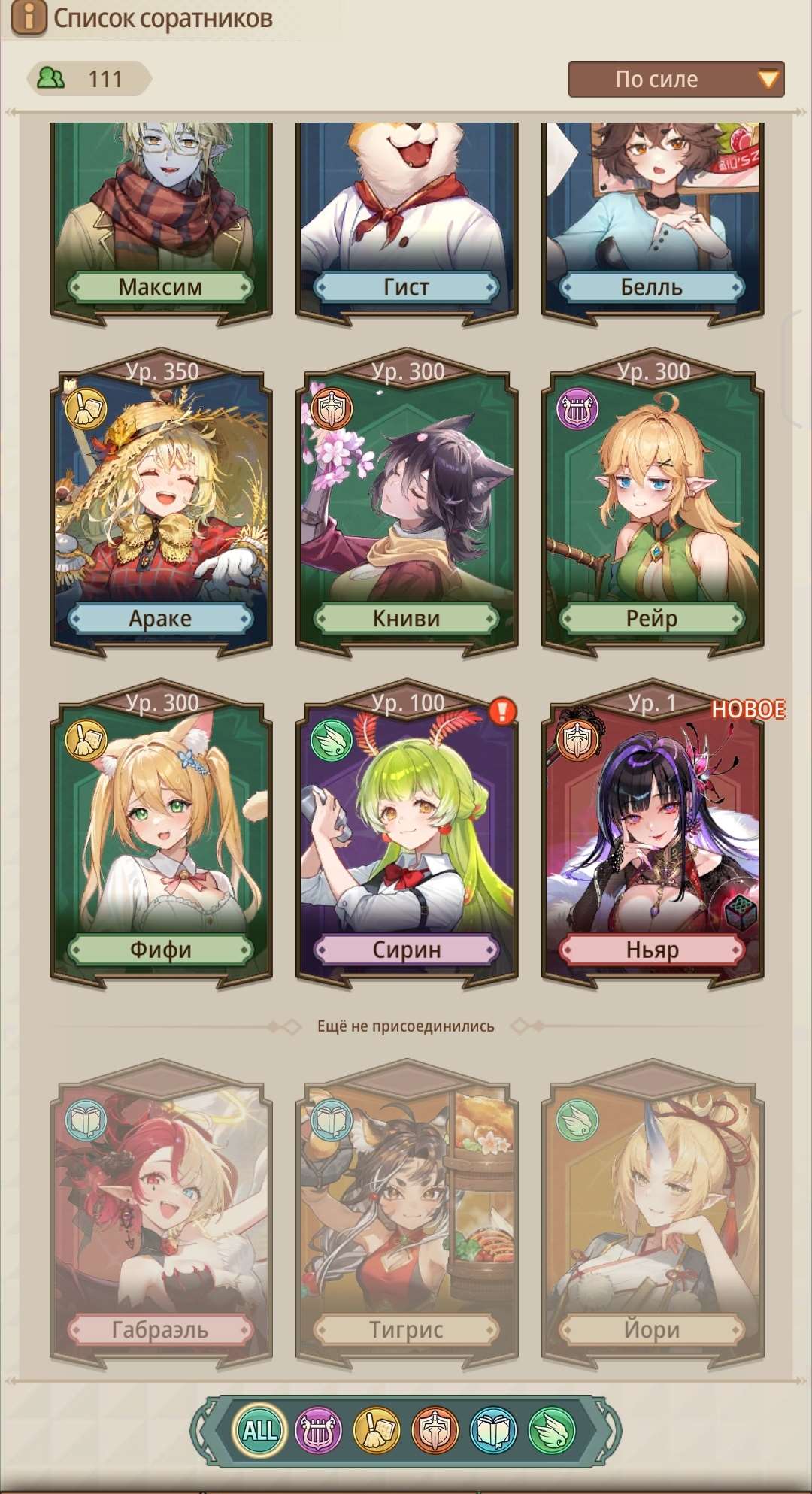Filter by yellow broom class icon
Screen dimensions: 812x1494
(x=377, y=1429)
